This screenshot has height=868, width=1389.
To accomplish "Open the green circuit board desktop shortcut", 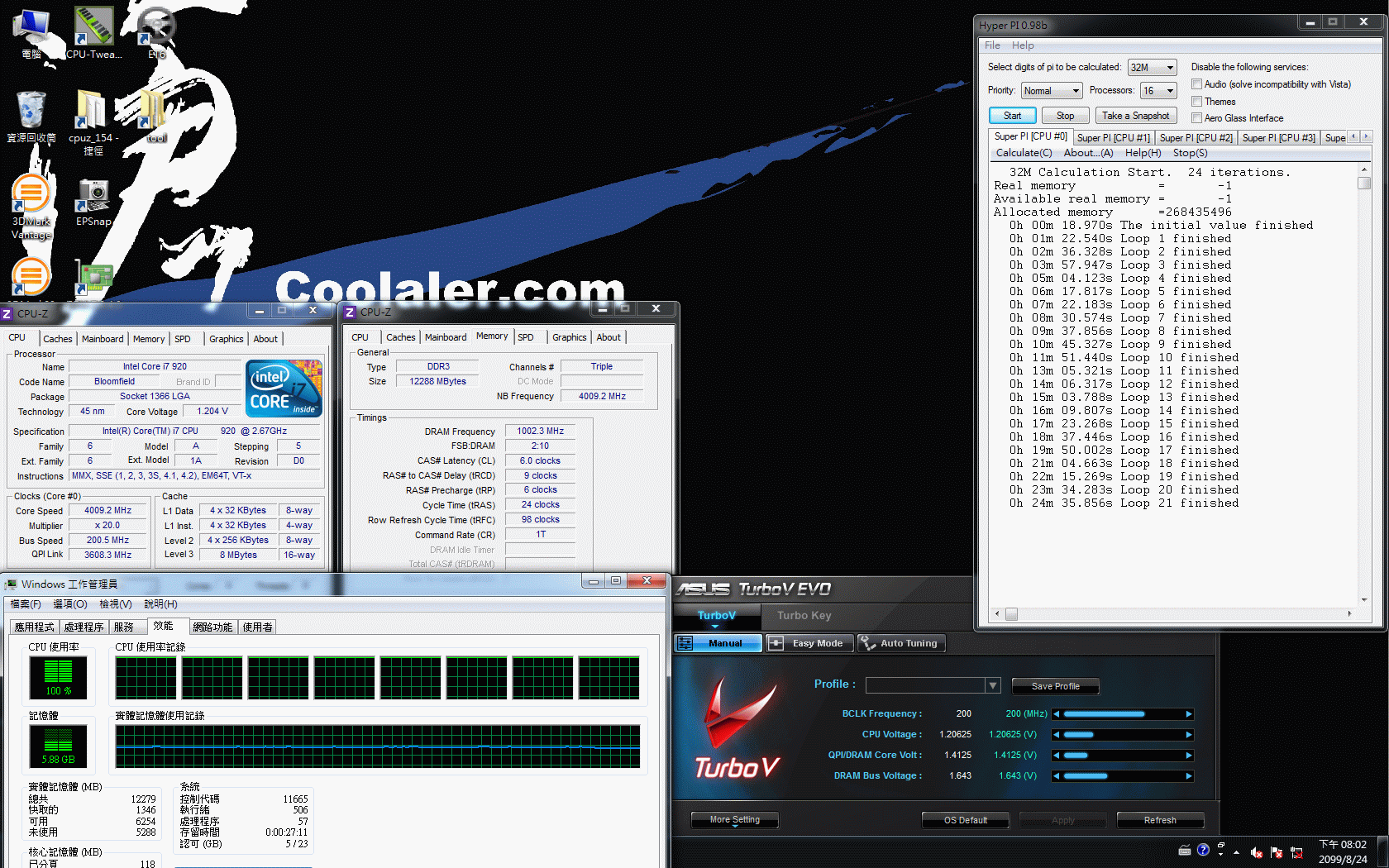I will tap(93, 278).
